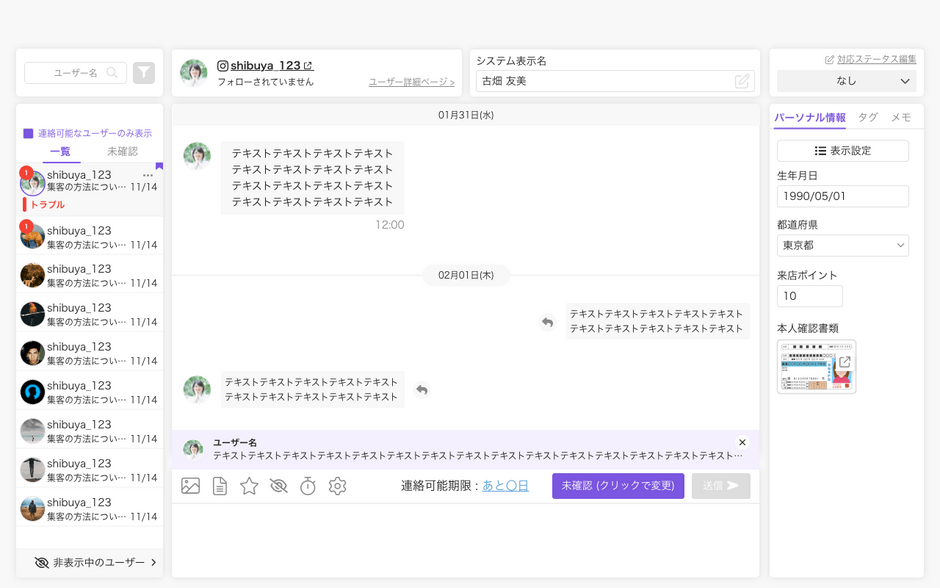Viewport: 940px width, 588px height.
Task: Click the edit pencil icon beside 古畑 友美
Action: click(x=742, y=81)
